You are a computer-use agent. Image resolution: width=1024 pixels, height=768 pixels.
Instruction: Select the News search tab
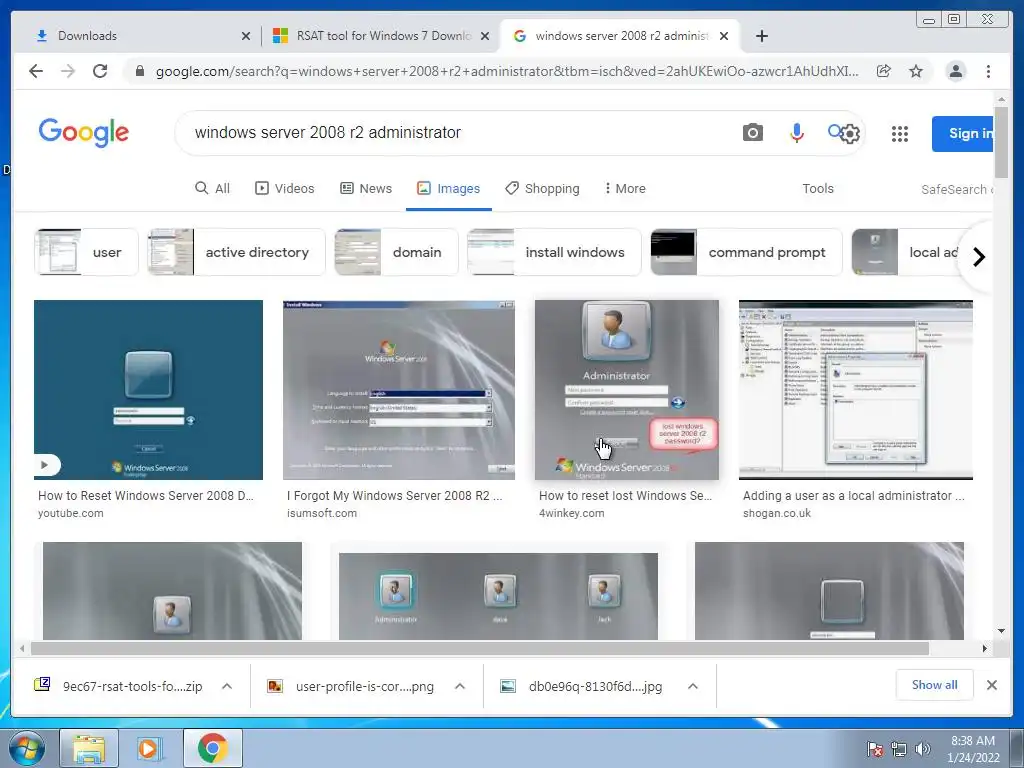pos(366,188)
